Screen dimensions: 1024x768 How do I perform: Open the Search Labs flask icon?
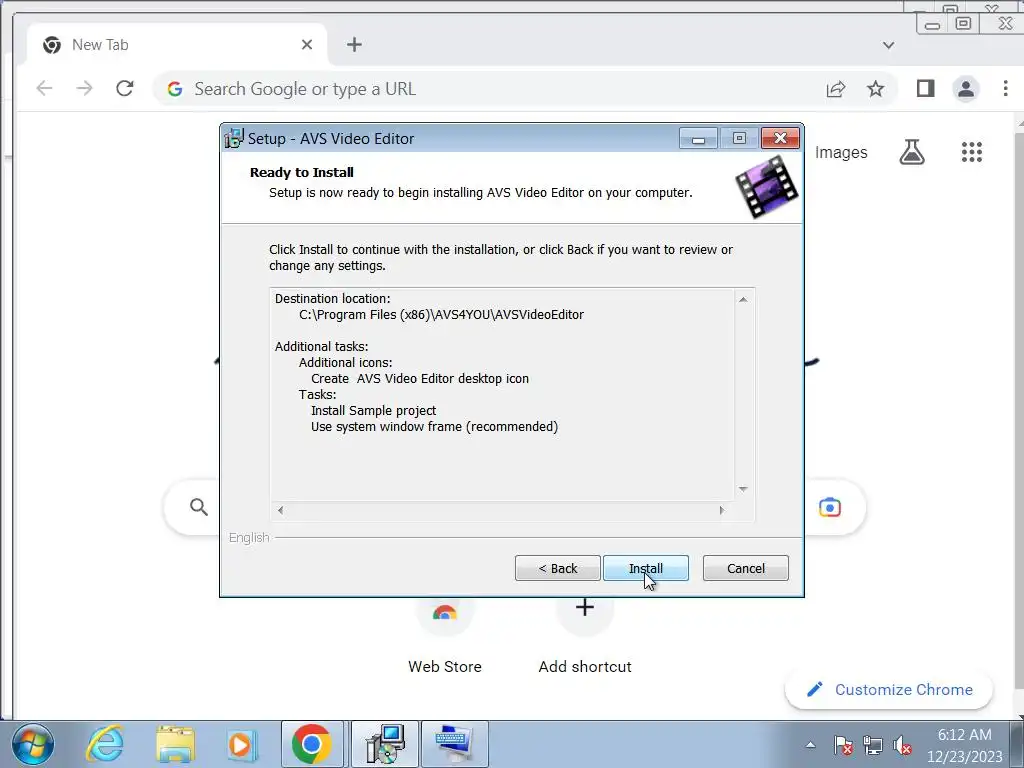(x=912, y=152)
